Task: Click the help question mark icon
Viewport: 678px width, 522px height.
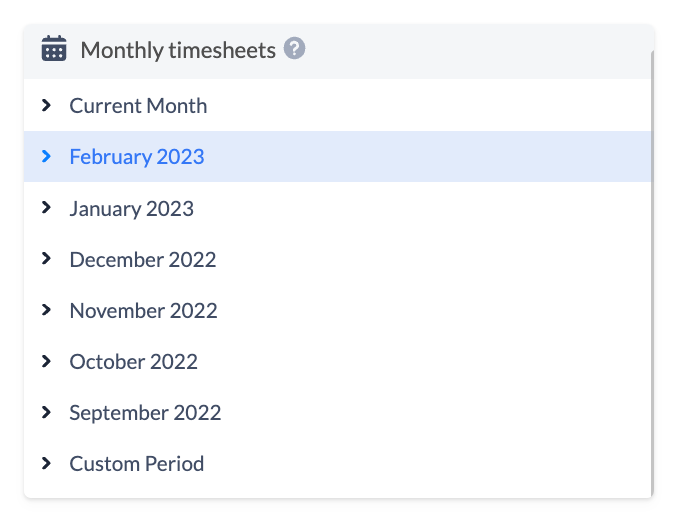Action: tap(294, 48)
